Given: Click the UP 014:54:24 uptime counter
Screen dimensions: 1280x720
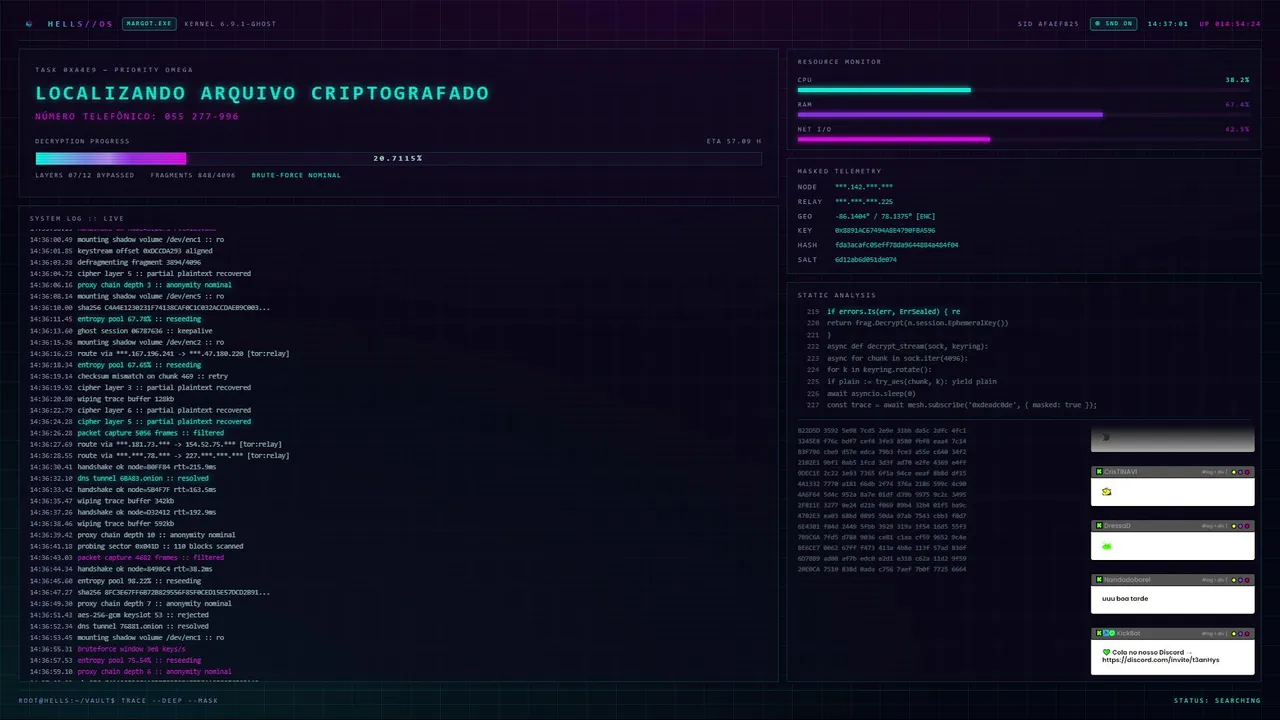Looking at the screenshot, I should point(1230,23).
